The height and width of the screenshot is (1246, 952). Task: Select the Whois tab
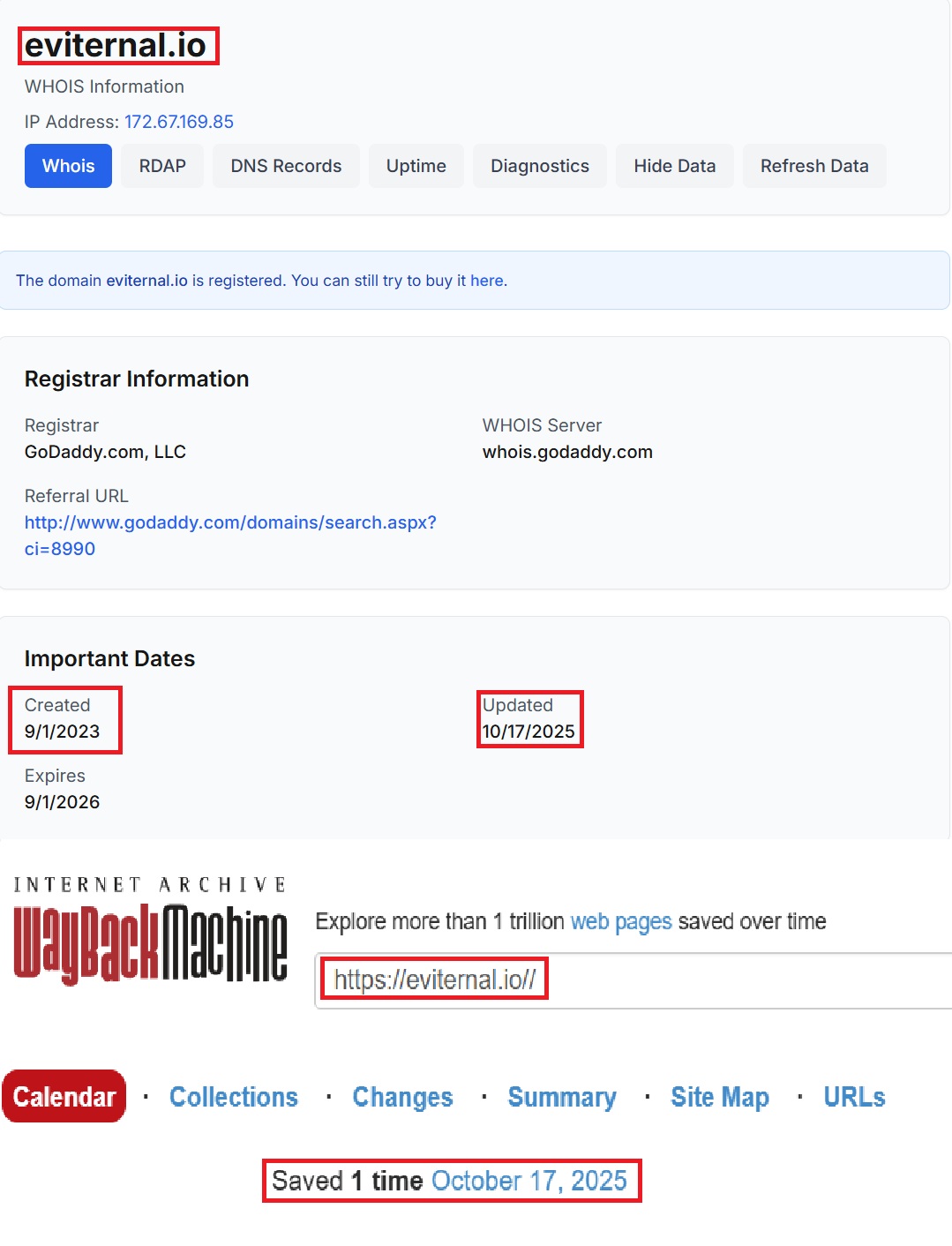click(68, 166)
